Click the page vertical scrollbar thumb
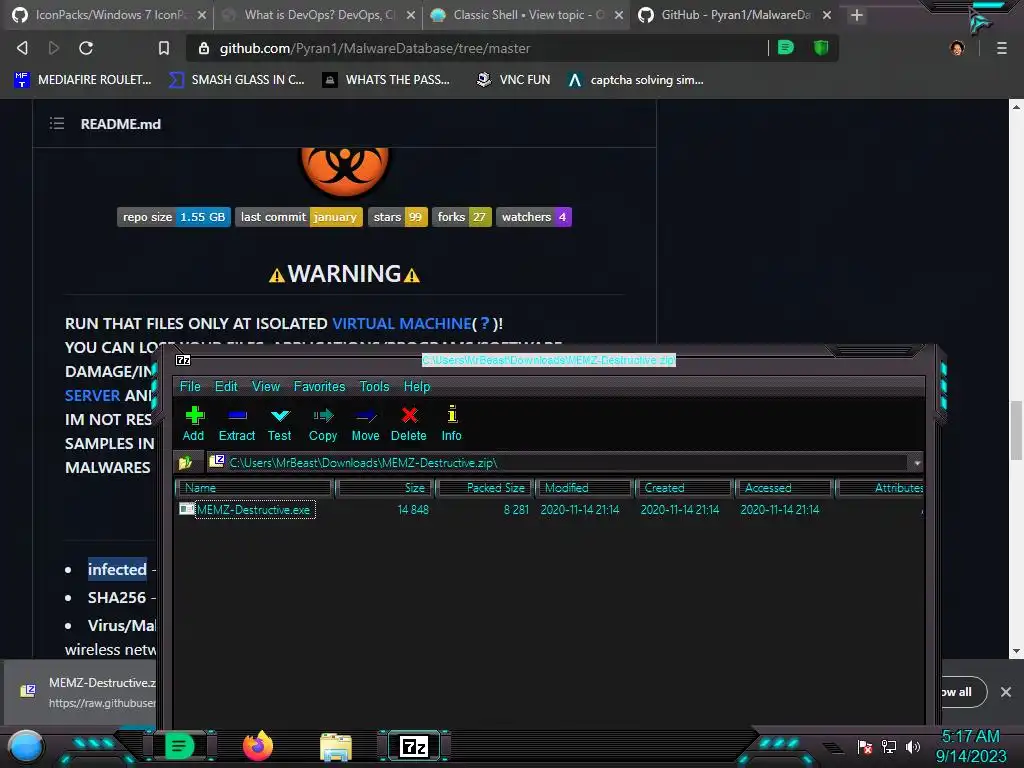Screen dimensions: 1024x768 point(1016,431)
